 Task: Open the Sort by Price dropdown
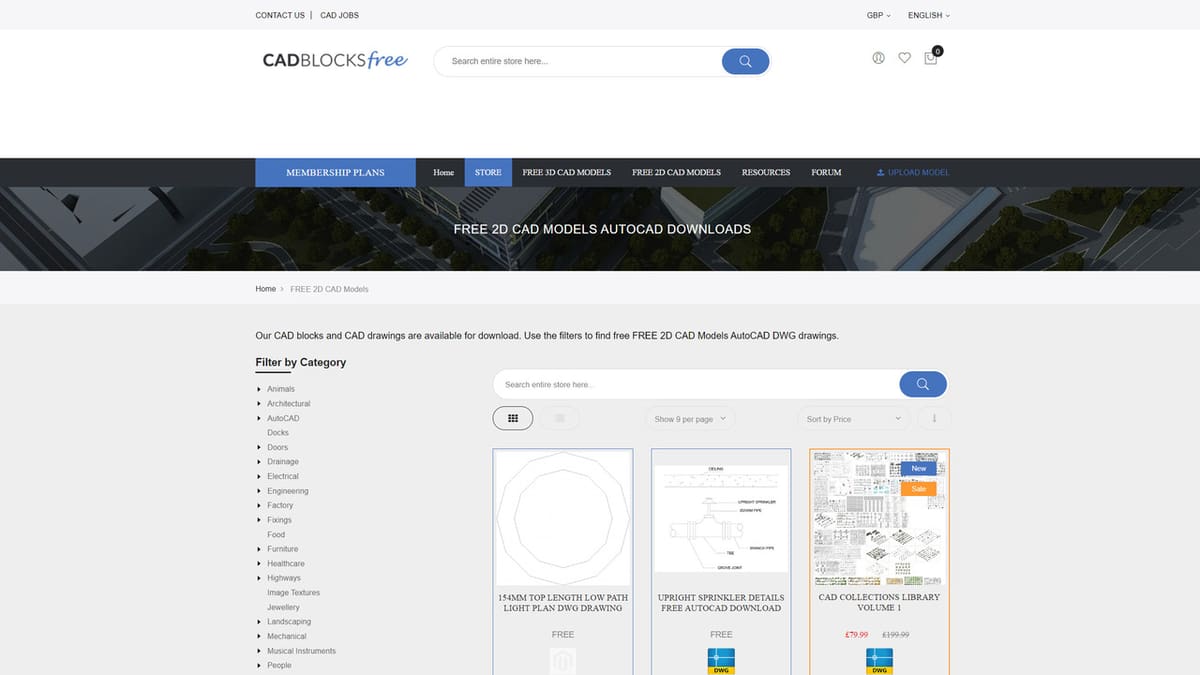click(853, 419)
